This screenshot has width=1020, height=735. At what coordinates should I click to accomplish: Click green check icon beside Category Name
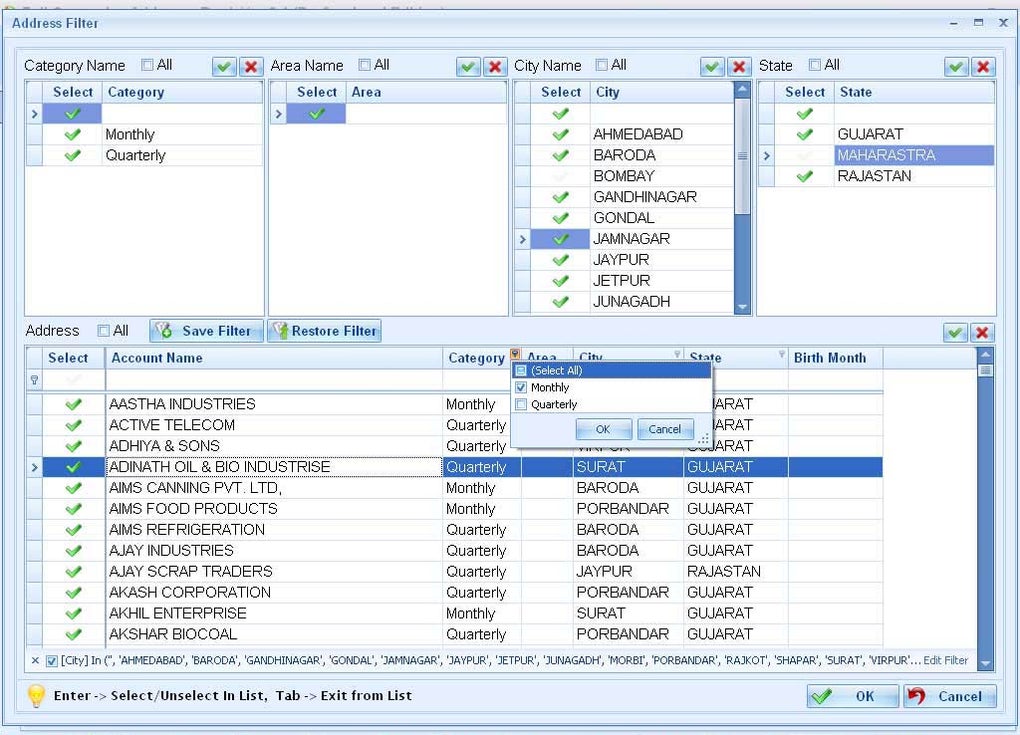pyautogui.click(x=224, y=66)
